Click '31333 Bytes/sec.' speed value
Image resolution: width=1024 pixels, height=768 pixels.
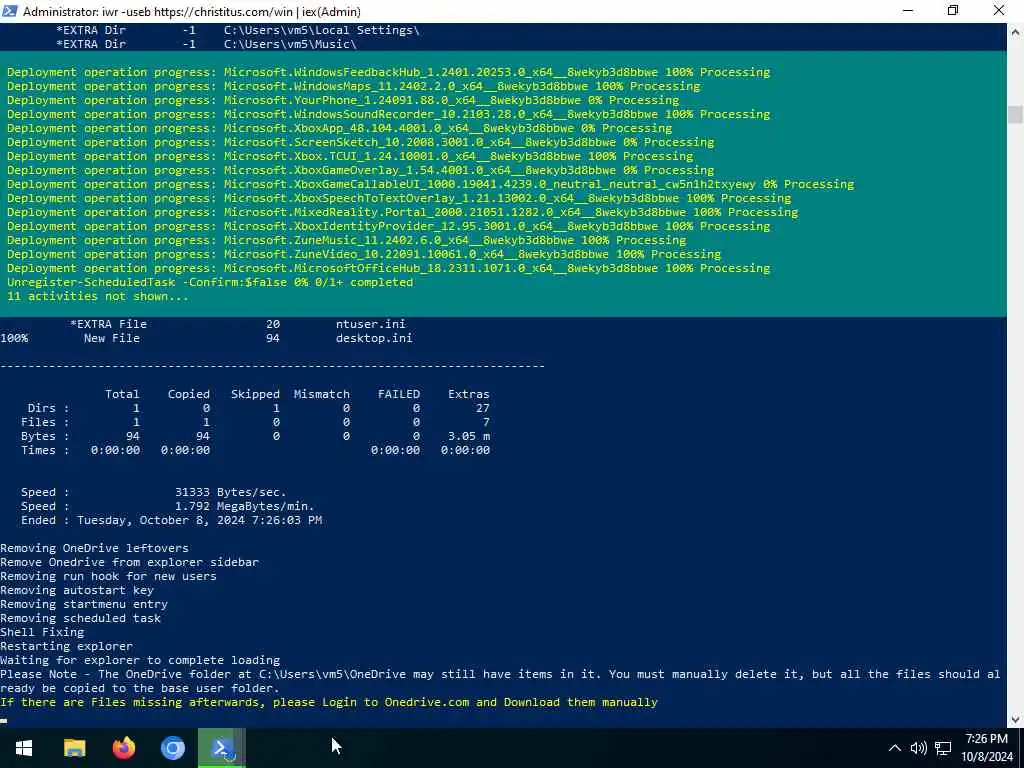click(231, 492)
